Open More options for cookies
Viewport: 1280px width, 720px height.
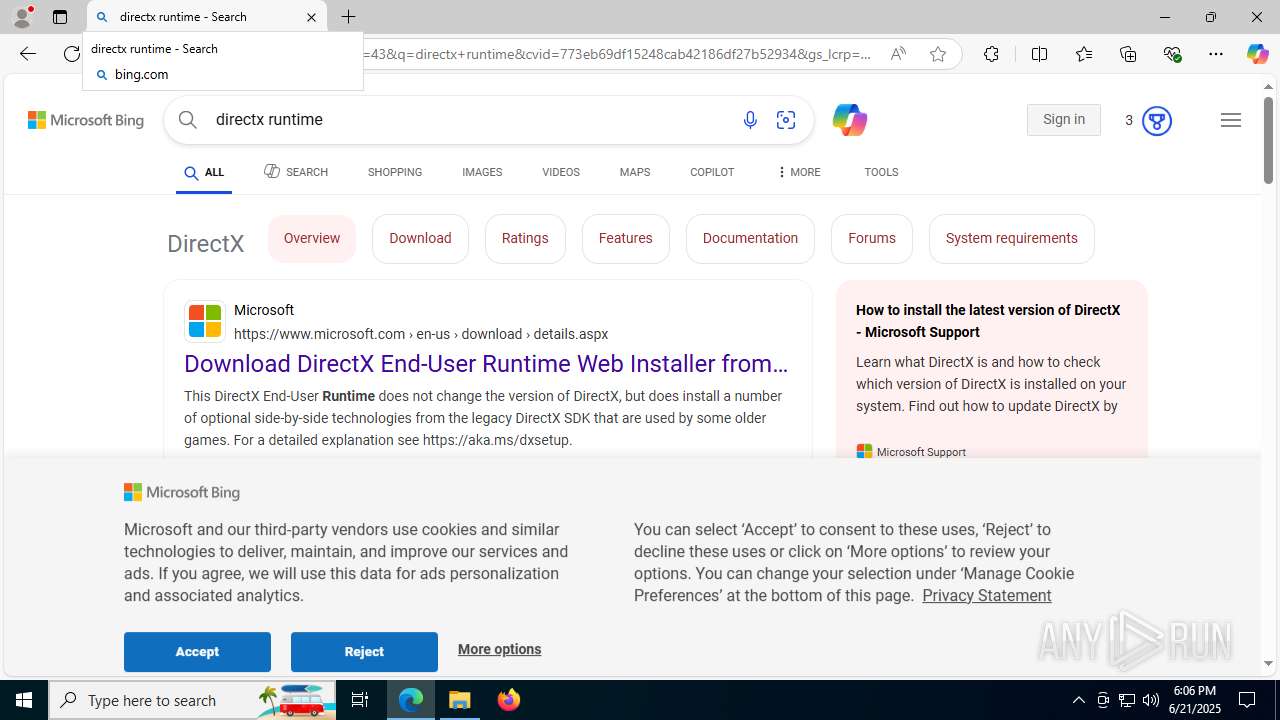pyautogui.click(x=499, y=650)
